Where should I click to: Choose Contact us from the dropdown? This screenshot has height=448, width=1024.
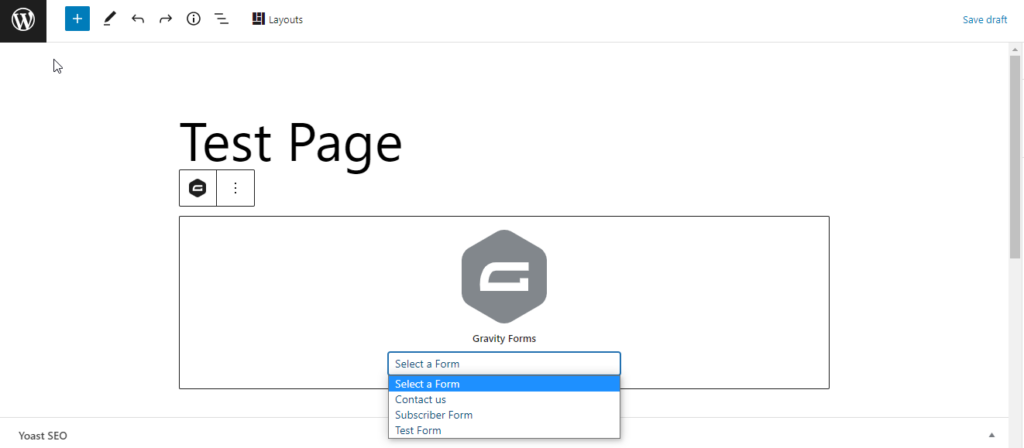(504, 400)
